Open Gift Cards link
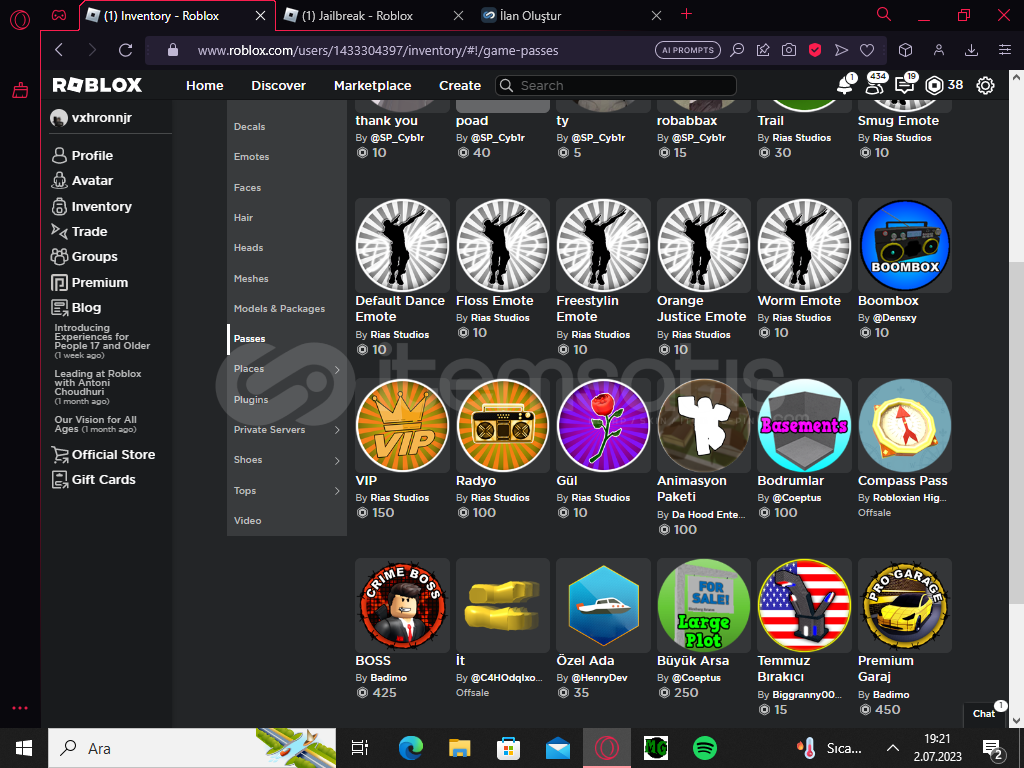The height and width of the screenshot is (768, 1024). click(93, 479)
